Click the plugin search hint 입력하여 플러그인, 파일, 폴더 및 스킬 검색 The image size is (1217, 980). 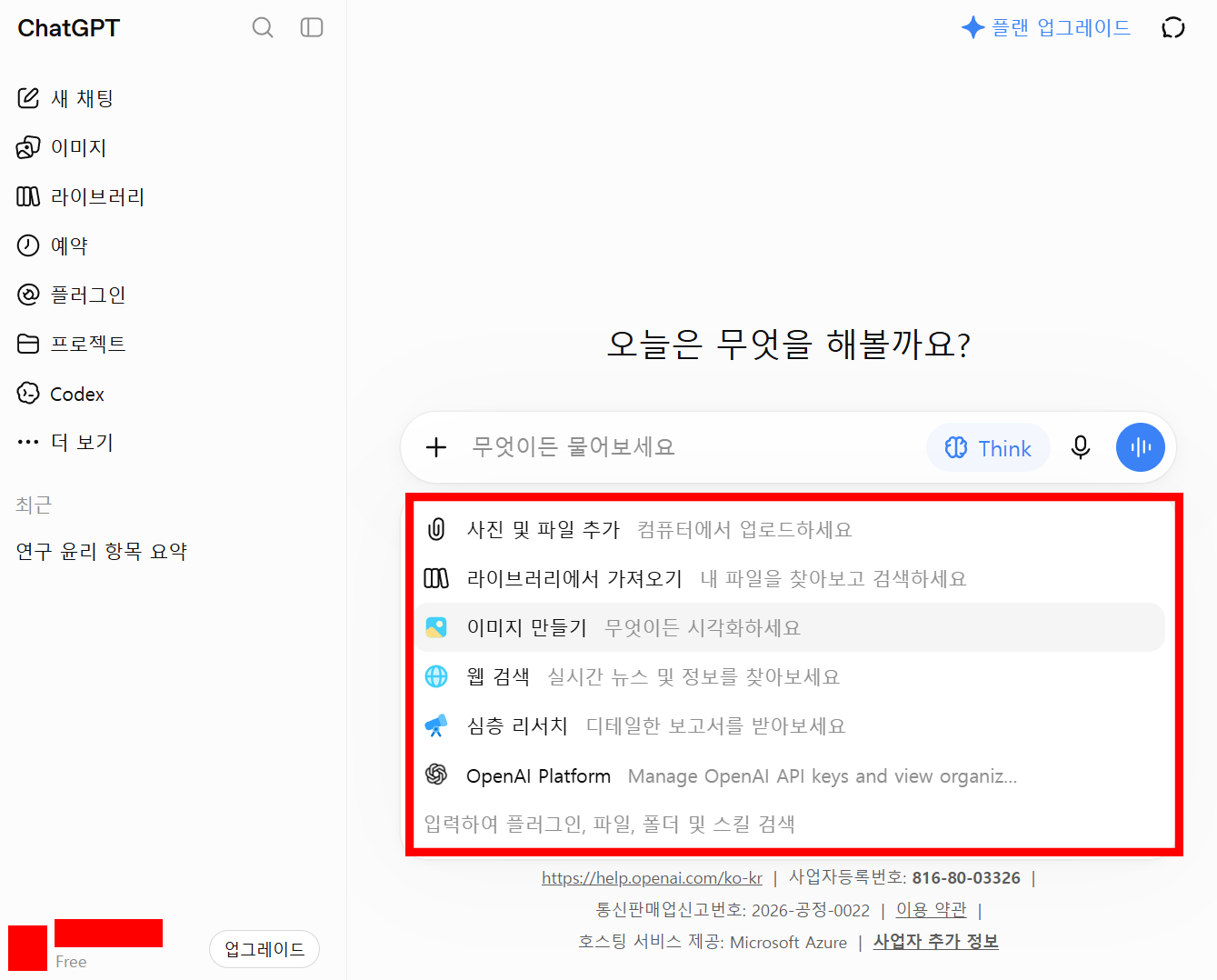coord(610,824)
